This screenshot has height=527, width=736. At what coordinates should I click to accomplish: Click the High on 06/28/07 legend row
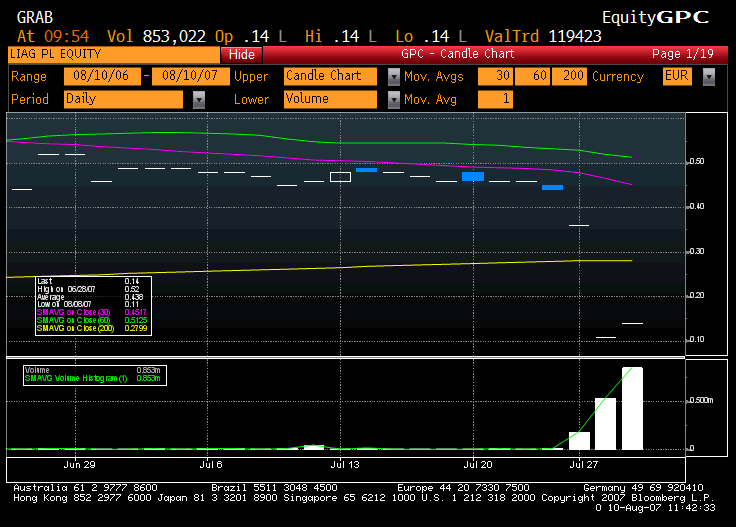coord(88,289)
